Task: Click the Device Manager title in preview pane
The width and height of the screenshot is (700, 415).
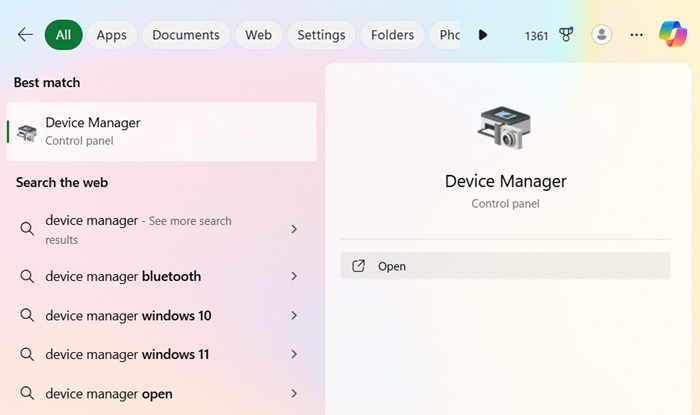Action: (505, 181)
